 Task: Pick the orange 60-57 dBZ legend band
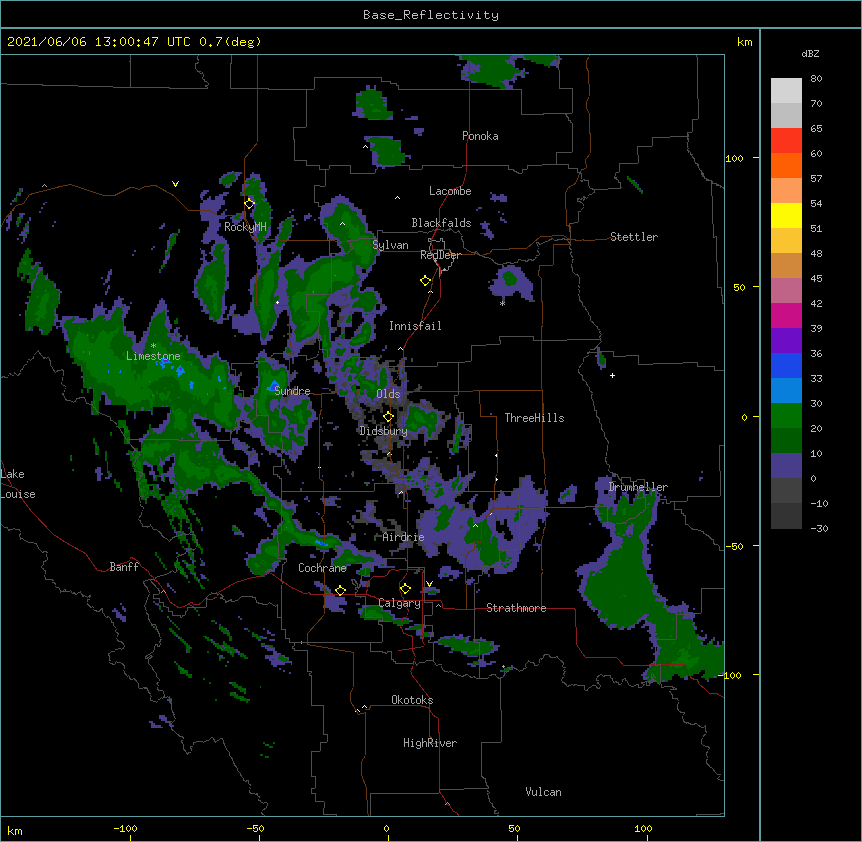click(786, 166)
